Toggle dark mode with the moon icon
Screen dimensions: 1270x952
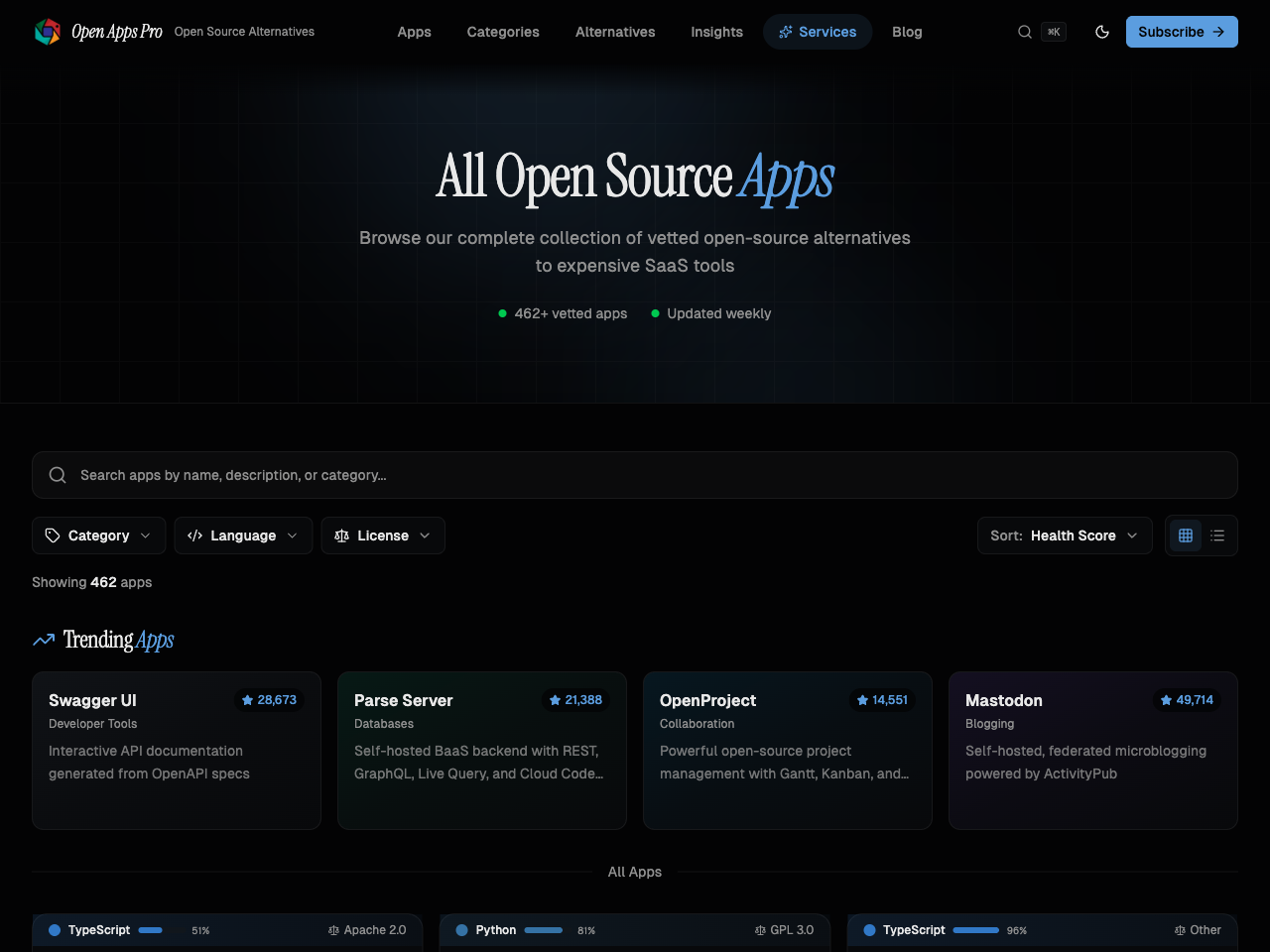point(1102,32)
